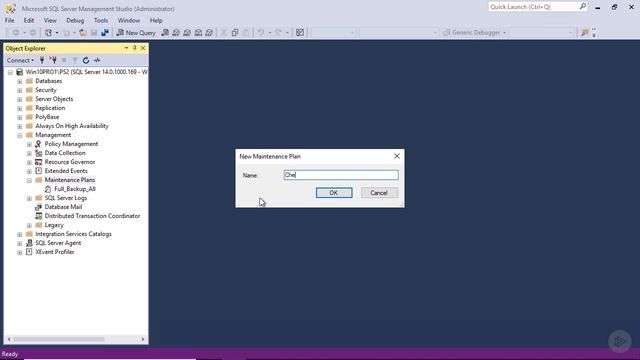Refresh the Object Explorer tree

pyautogui.click(x=86, y=60)
